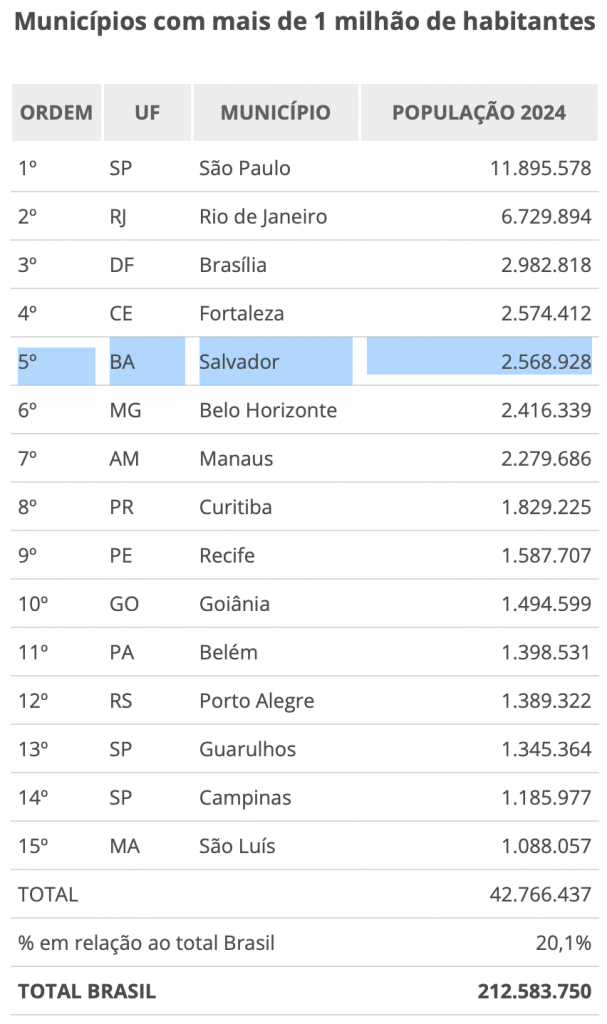Select the PE state code for Recife
This screenshot has width=607, height=1024.
click(x=121, y=555)
